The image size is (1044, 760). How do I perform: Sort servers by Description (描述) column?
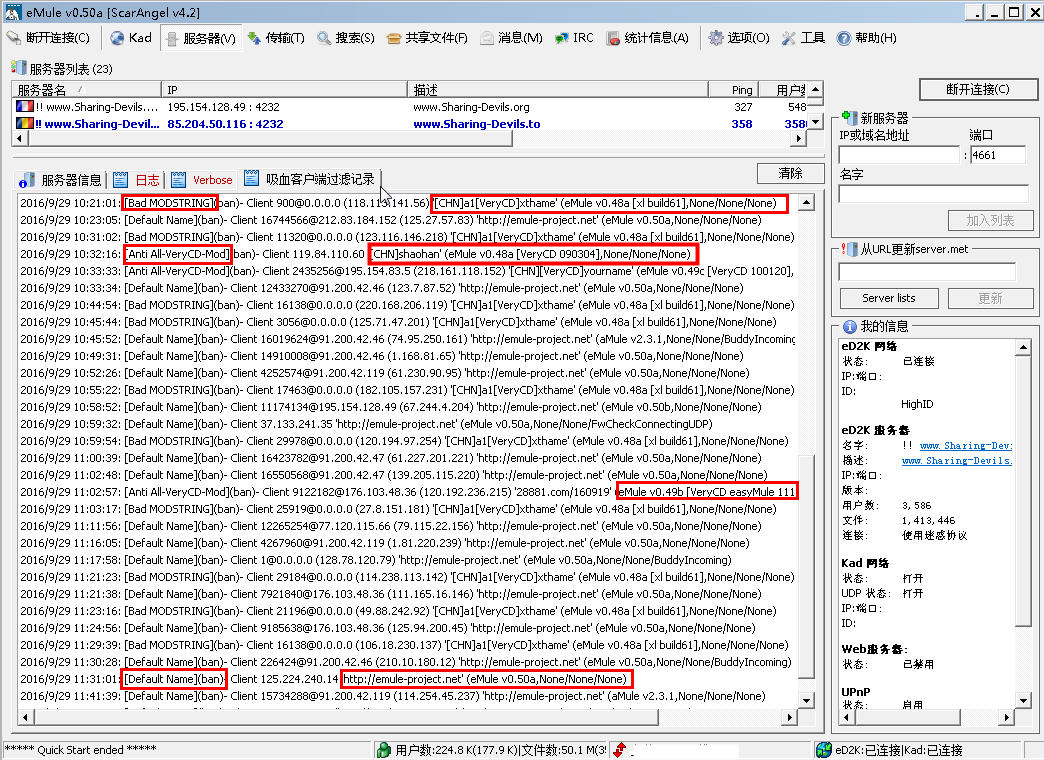tap(557, 90)
